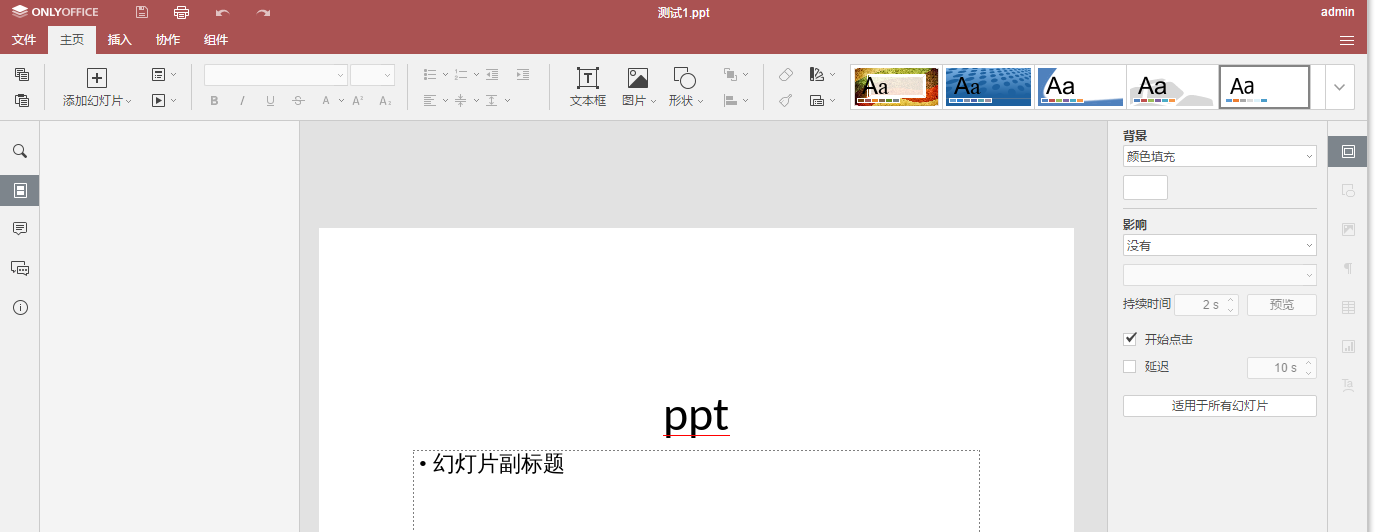The height and width of the screenshot is (532, 1387).
Task: Open the Chat panel in left sidebar
Action: (x=20, y=268)
